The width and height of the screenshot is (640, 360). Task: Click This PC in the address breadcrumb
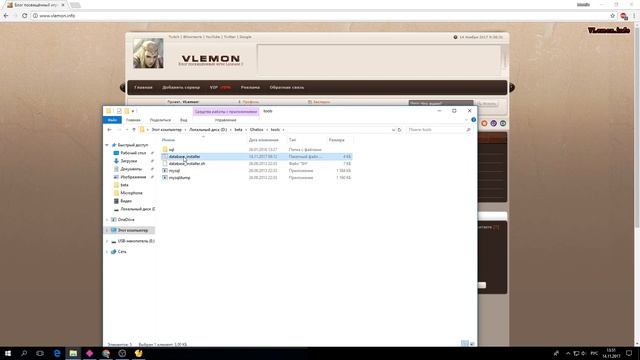point(167,130)
